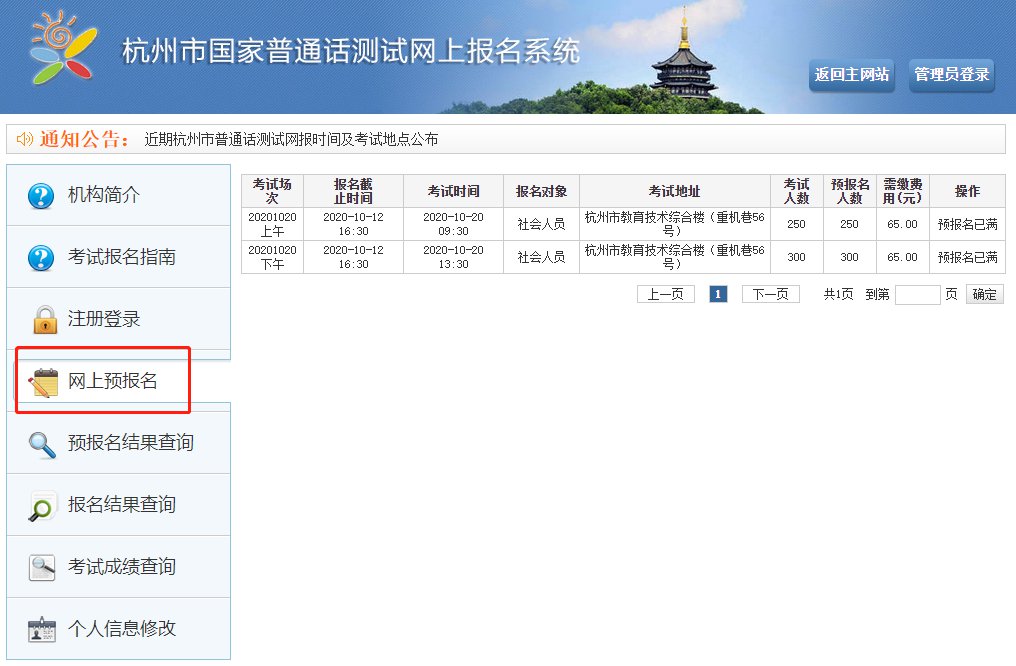
Task: Click the question mark icon next to 机构简介
Action: 41,195
